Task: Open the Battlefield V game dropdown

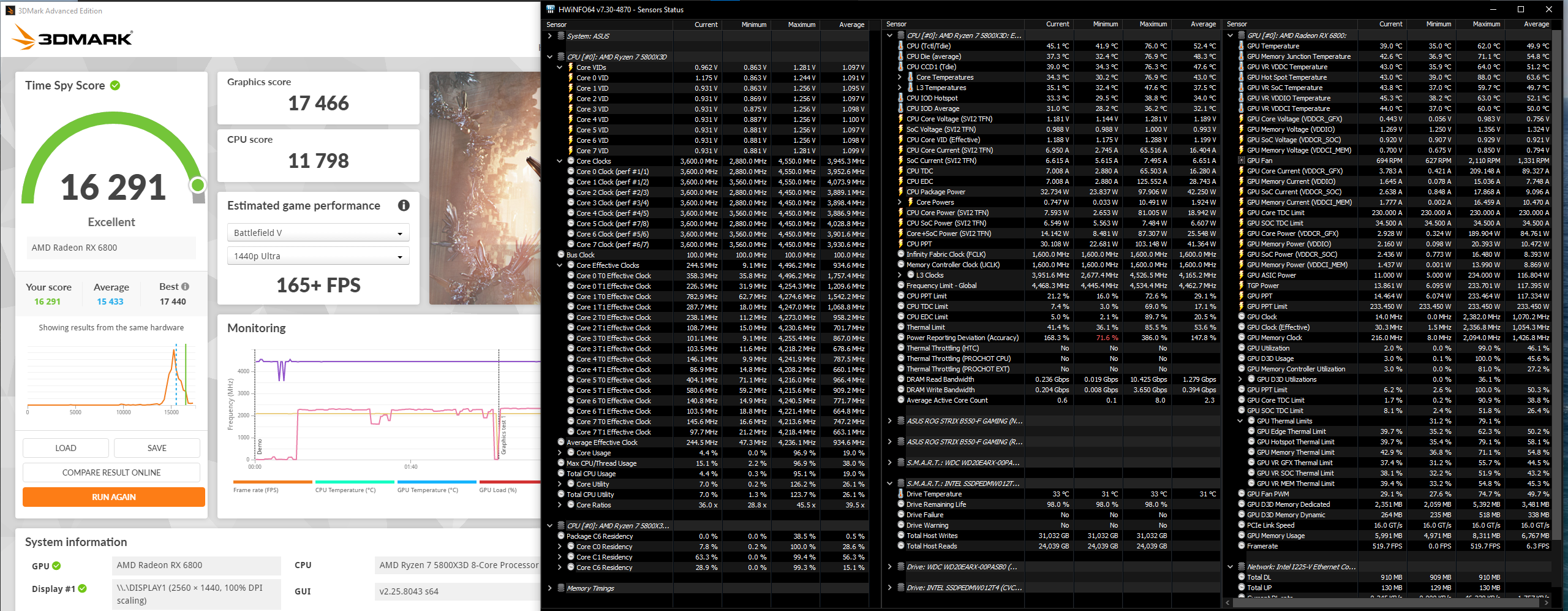Action: [318, 233]
